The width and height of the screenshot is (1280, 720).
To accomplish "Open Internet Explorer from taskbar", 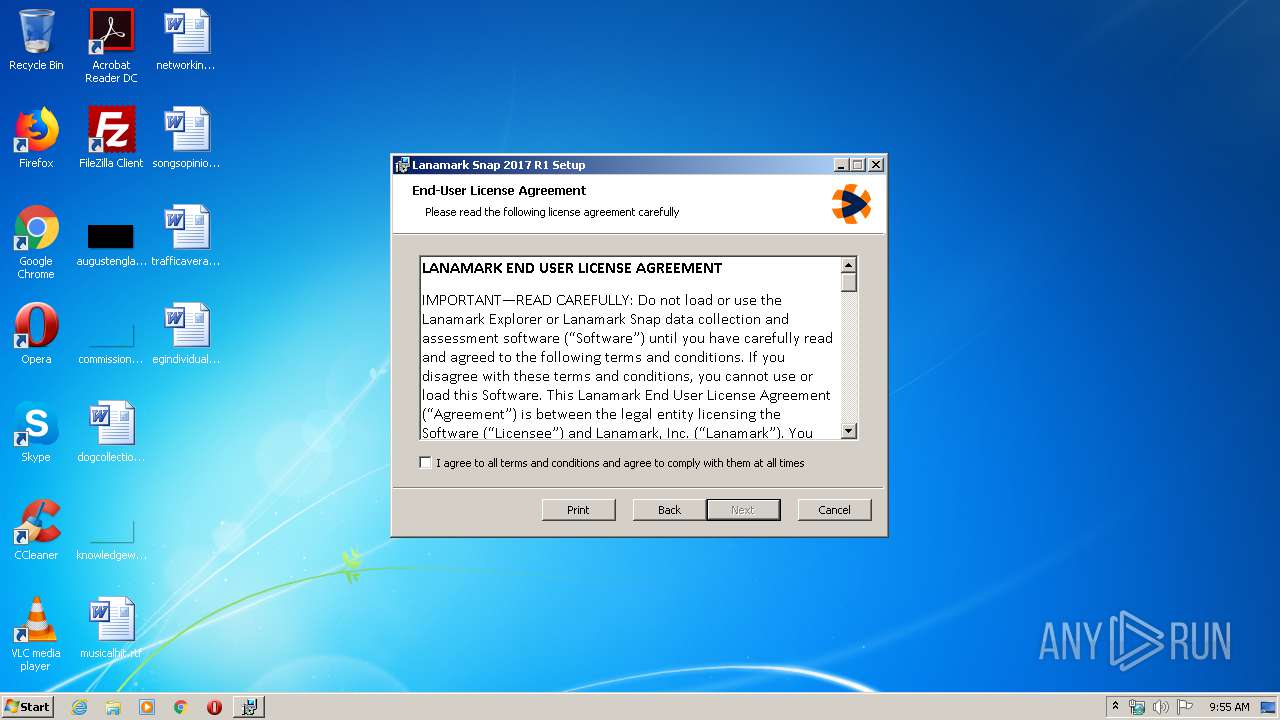I will (80, 707).
